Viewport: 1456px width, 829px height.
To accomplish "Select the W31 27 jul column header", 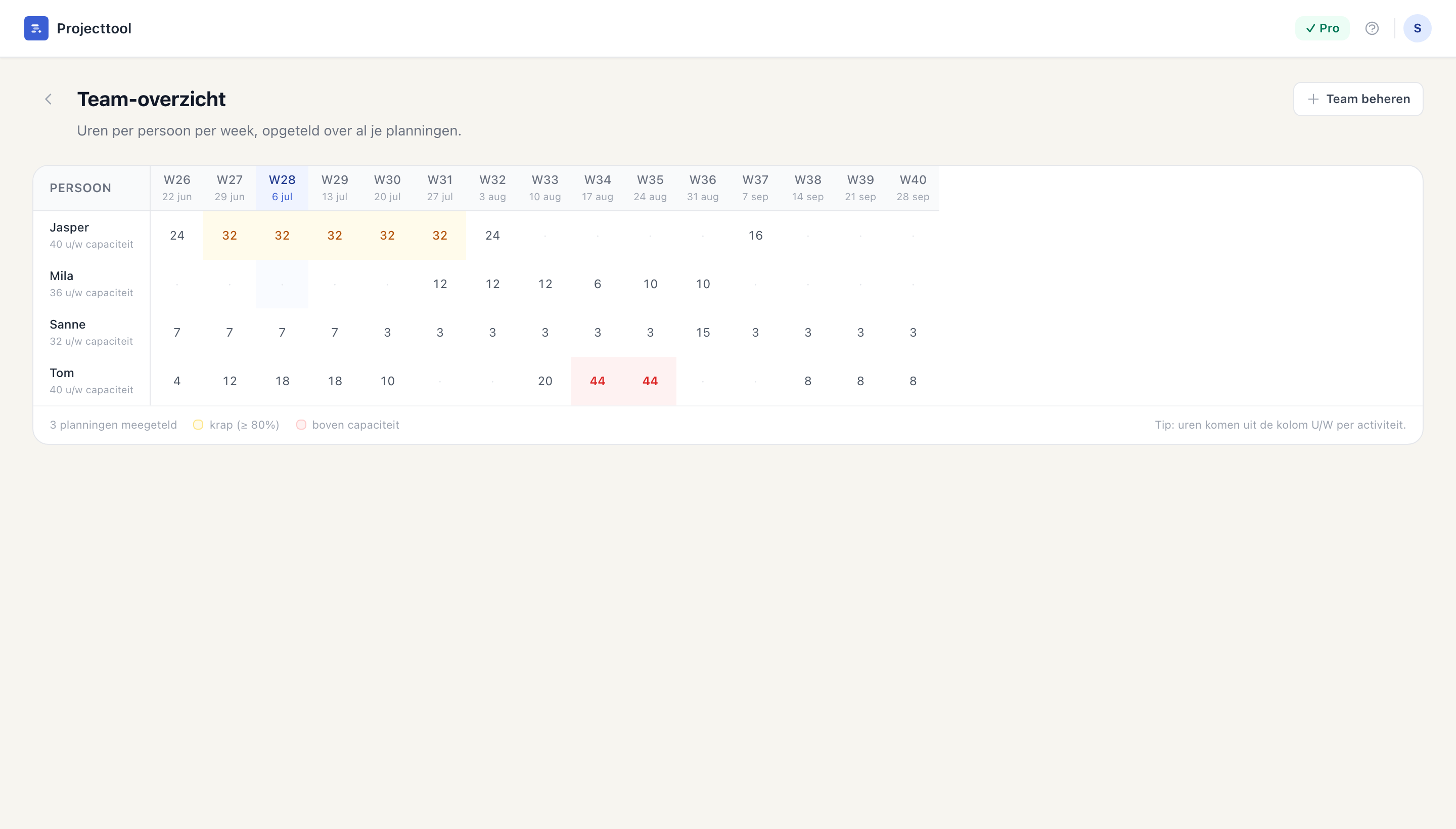I will point(440,188).
